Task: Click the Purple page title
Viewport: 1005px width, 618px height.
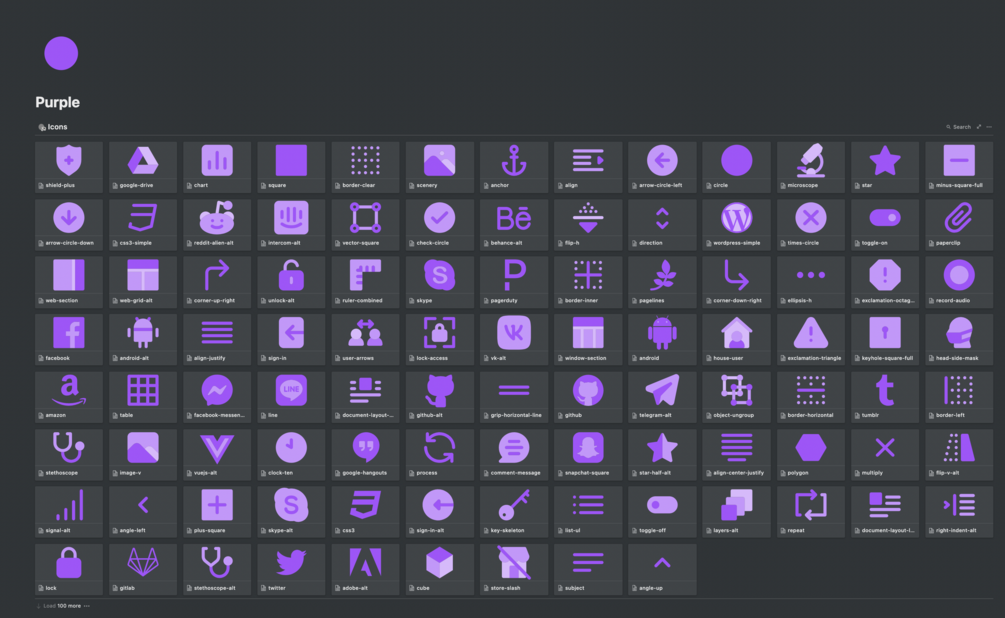Action: click(58, 102)
